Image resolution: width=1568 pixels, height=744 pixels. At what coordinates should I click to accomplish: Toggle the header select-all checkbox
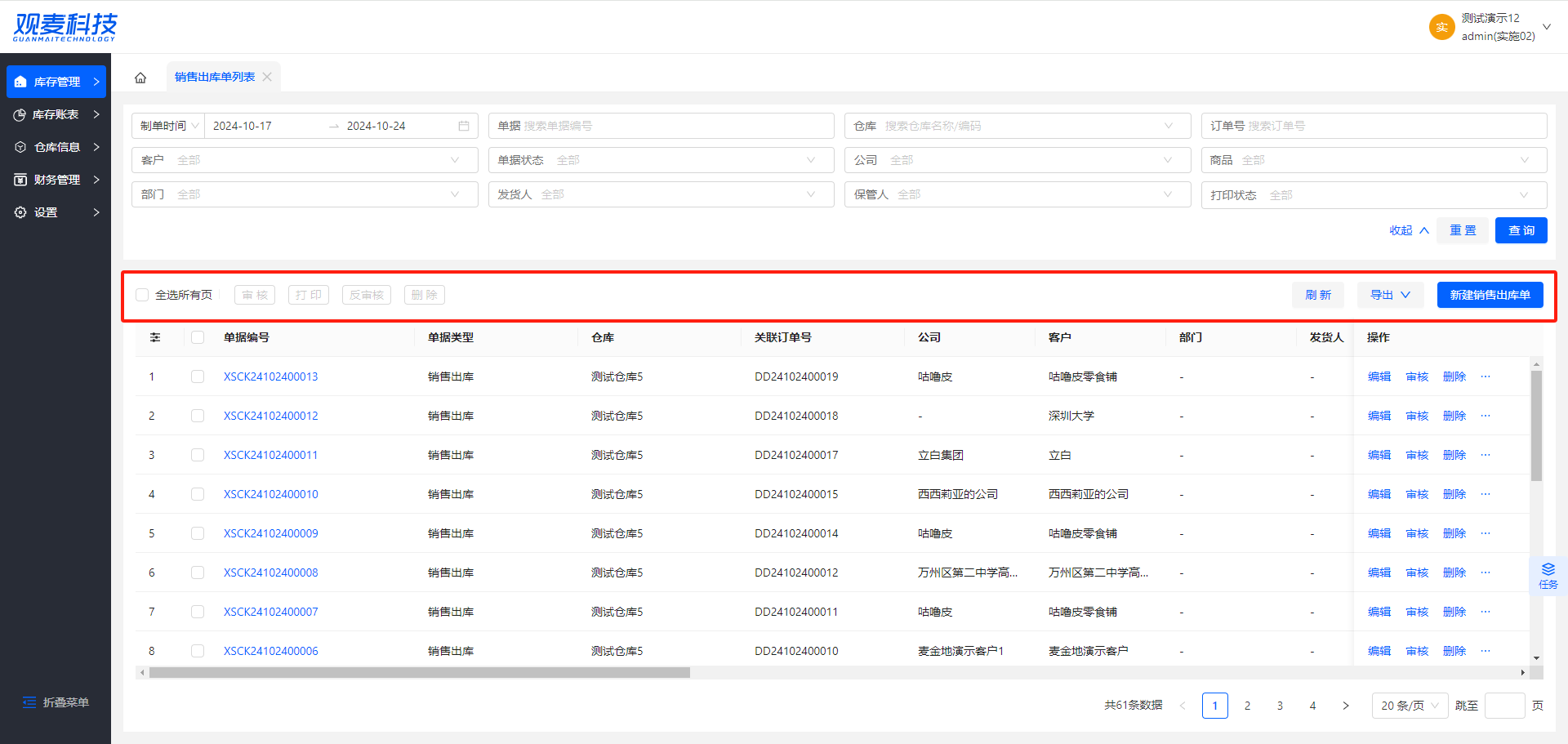coord(198,337)
